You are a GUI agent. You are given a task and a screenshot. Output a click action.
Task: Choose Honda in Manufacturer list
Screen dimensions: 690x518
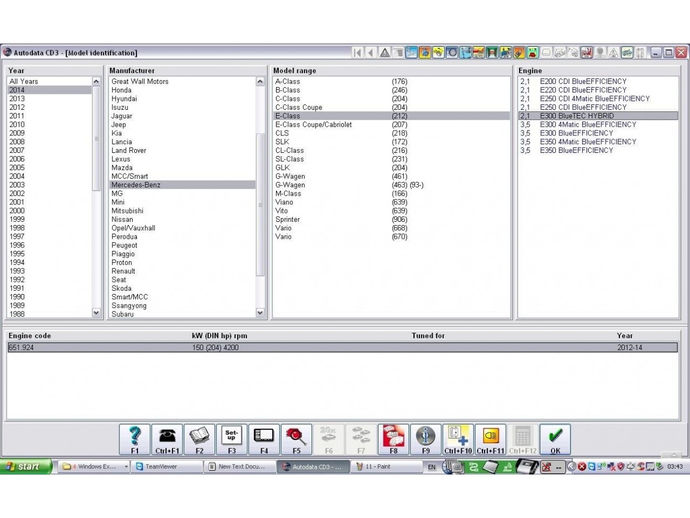point(182,90)
